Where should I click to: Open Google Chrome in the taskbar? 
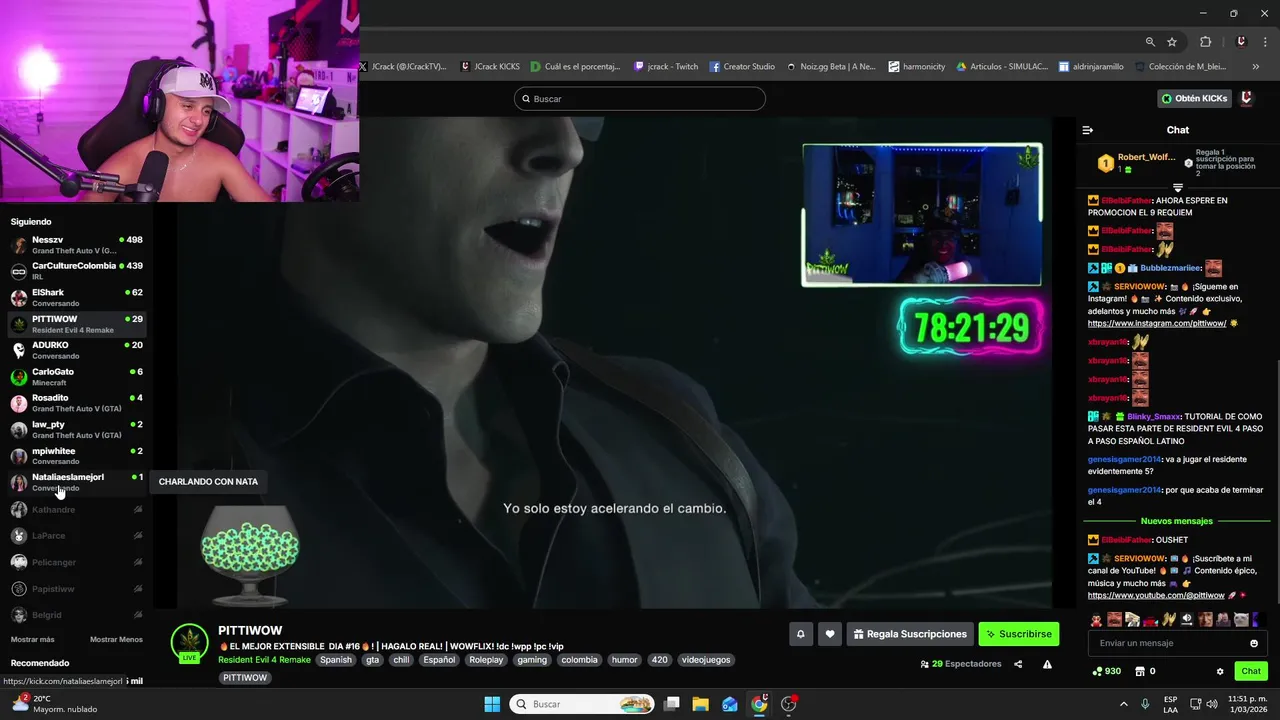click(759, 704)
